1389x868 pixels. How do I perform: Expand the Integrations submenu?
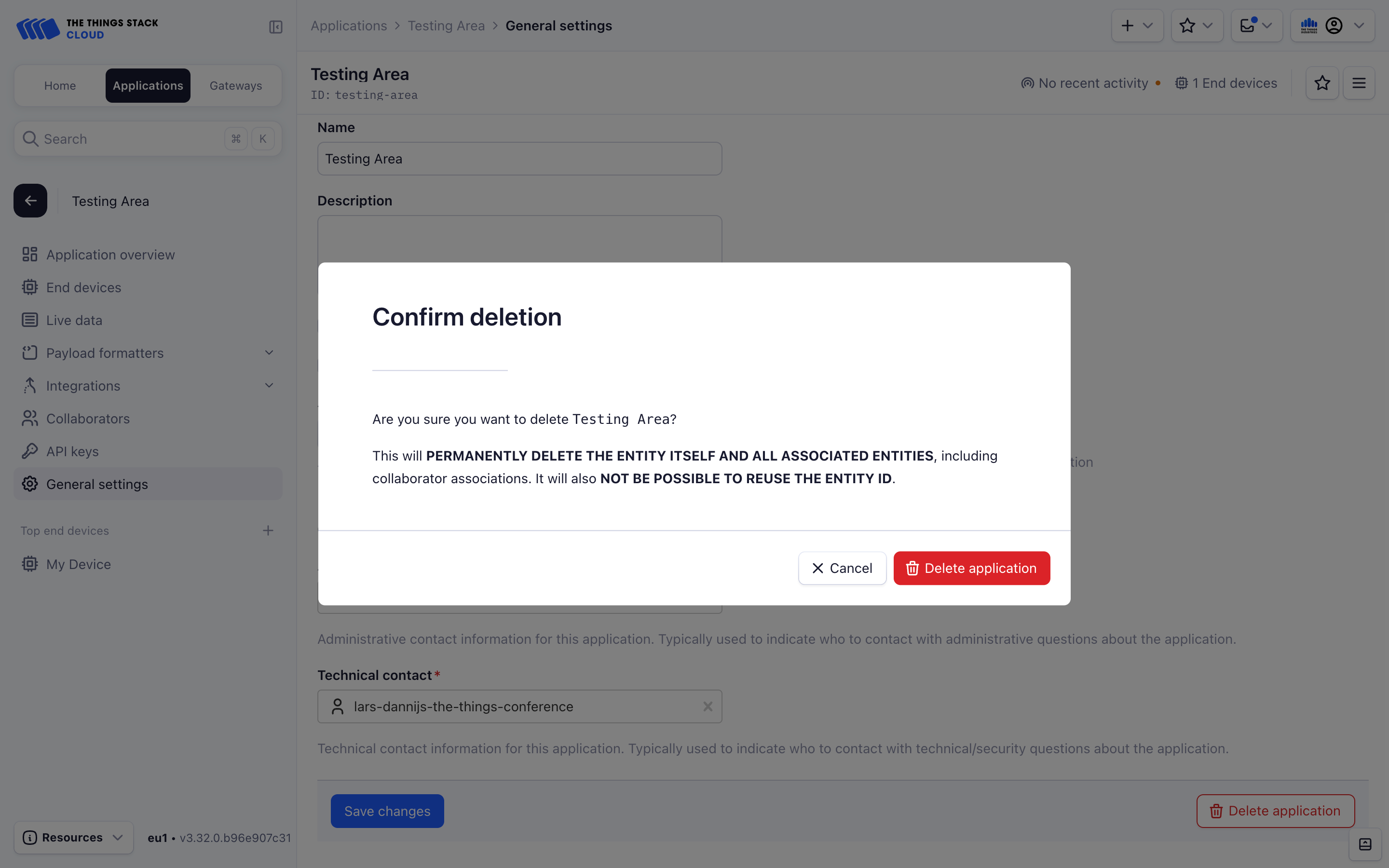point(269,386)
